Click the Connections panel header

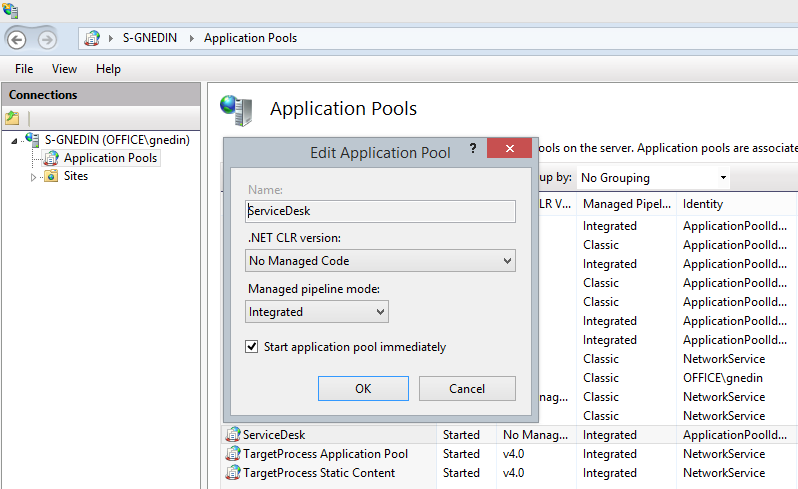click(101, 95)
